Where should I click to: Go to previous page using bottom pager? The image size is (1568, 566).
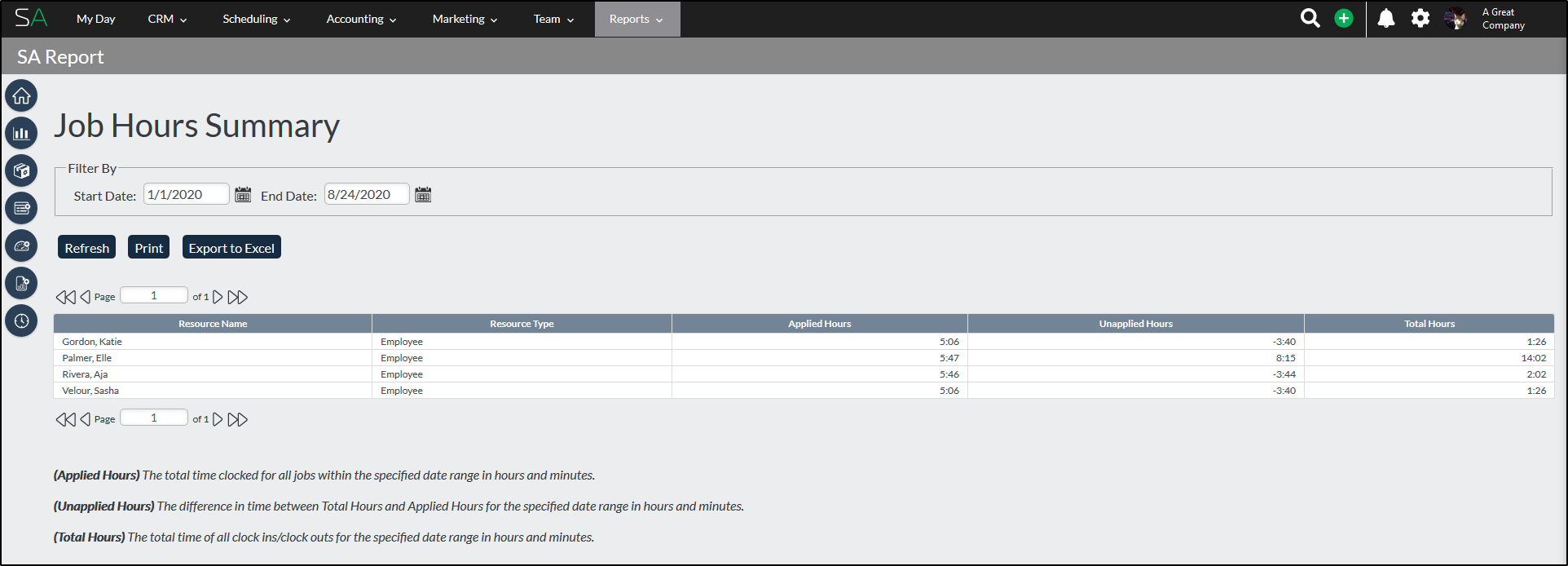tap(85, 419)
